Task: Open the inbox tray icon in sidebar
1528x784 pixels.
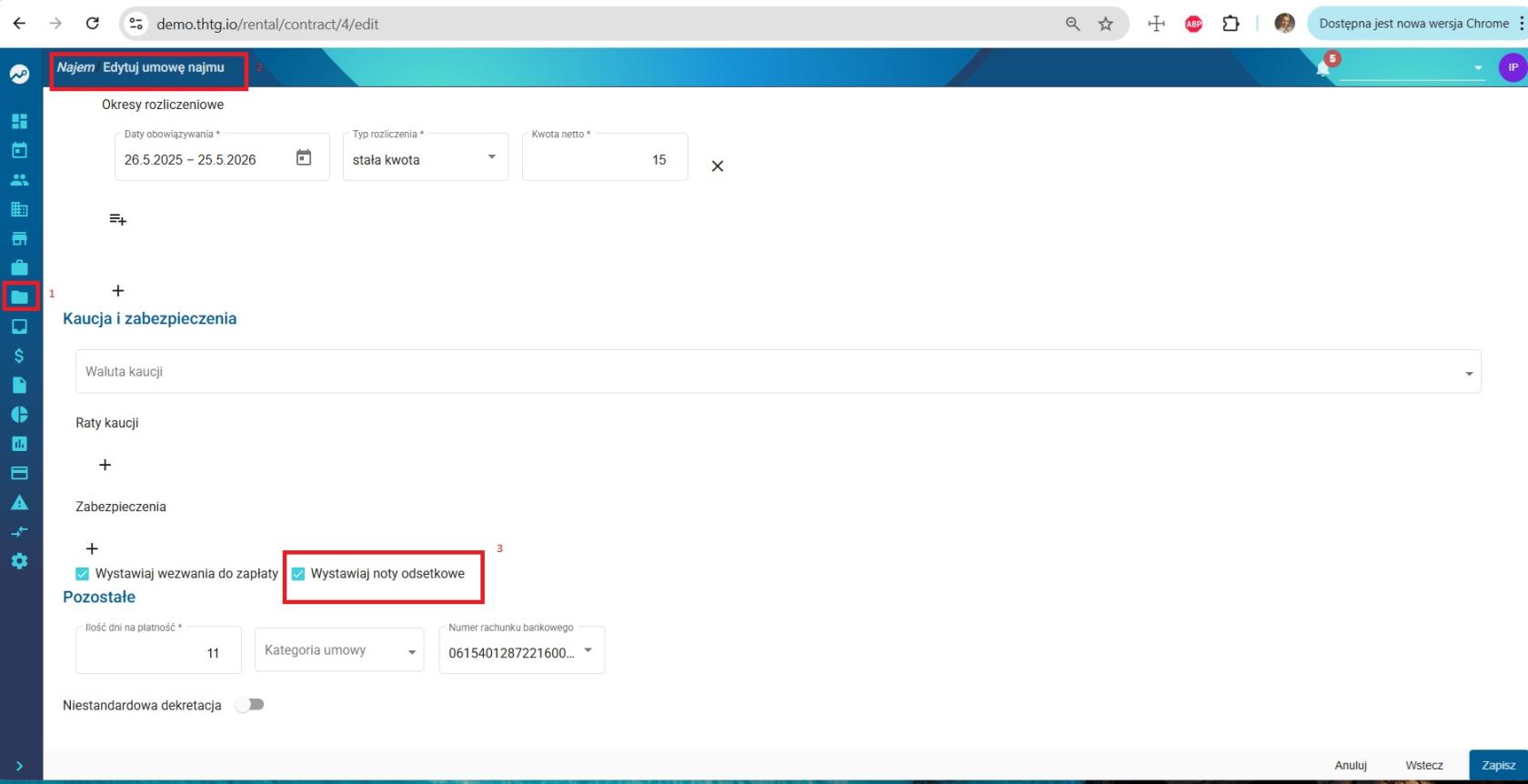Action: pyautogui.click(x=19, y=327)
